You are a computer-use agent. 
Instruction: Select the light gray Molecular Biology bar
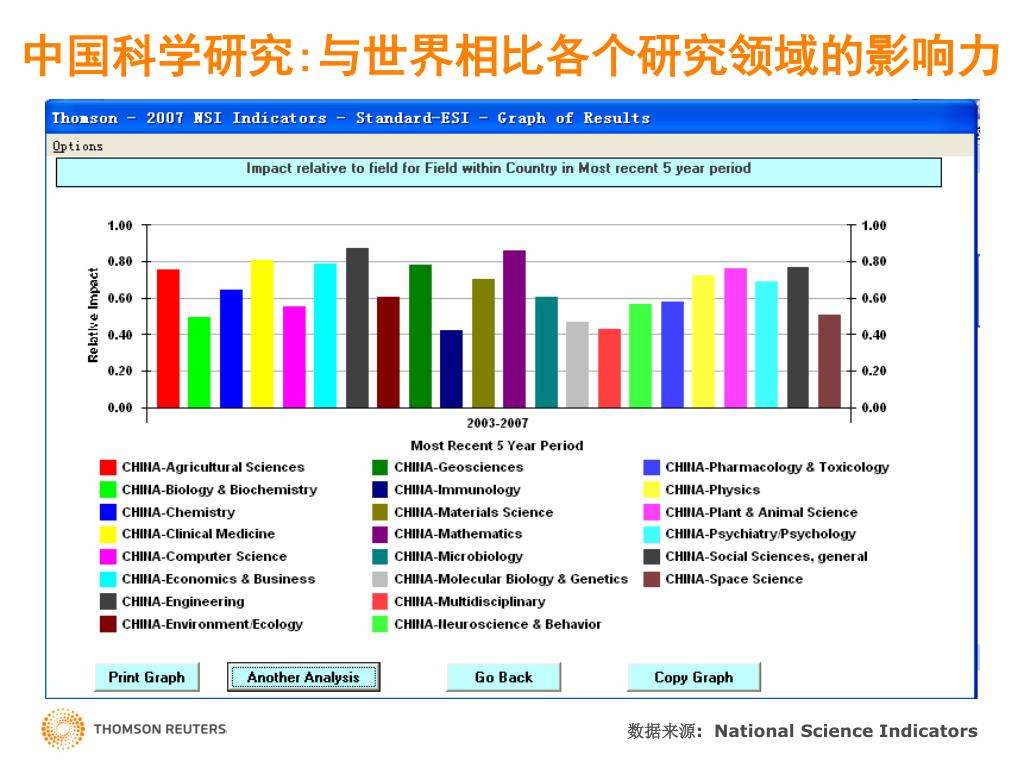(x=577, y=364)
